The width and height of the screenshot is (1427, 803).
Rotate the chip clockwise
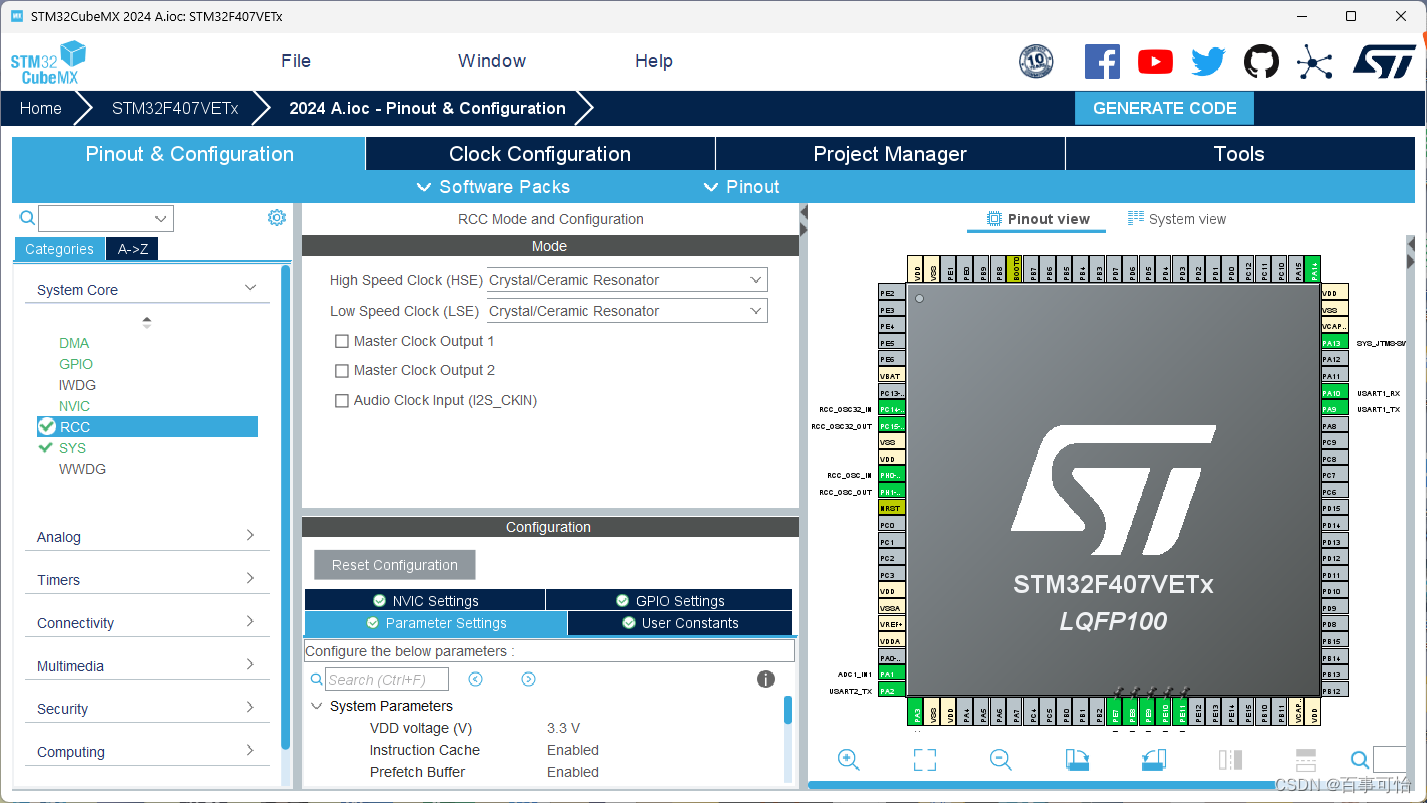coord(1076,759)
